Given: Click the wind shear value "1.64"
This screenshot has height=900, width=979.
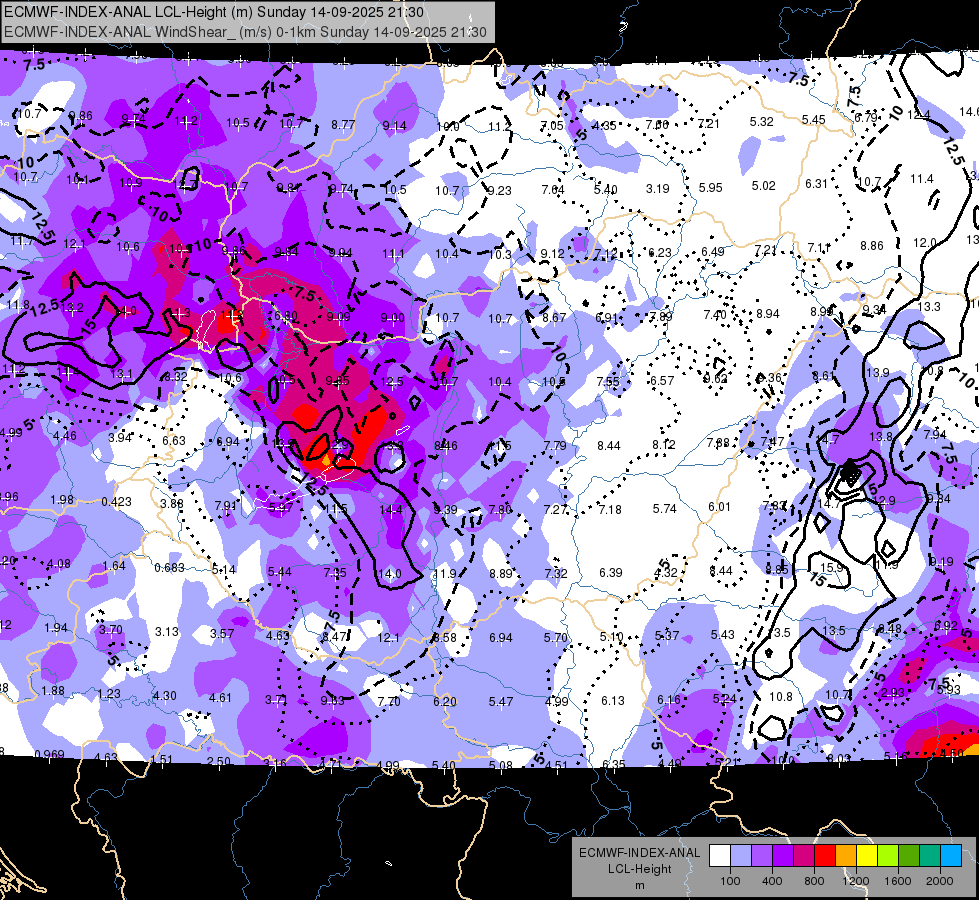Looking at the screenshot, I should tap(114, 565).
